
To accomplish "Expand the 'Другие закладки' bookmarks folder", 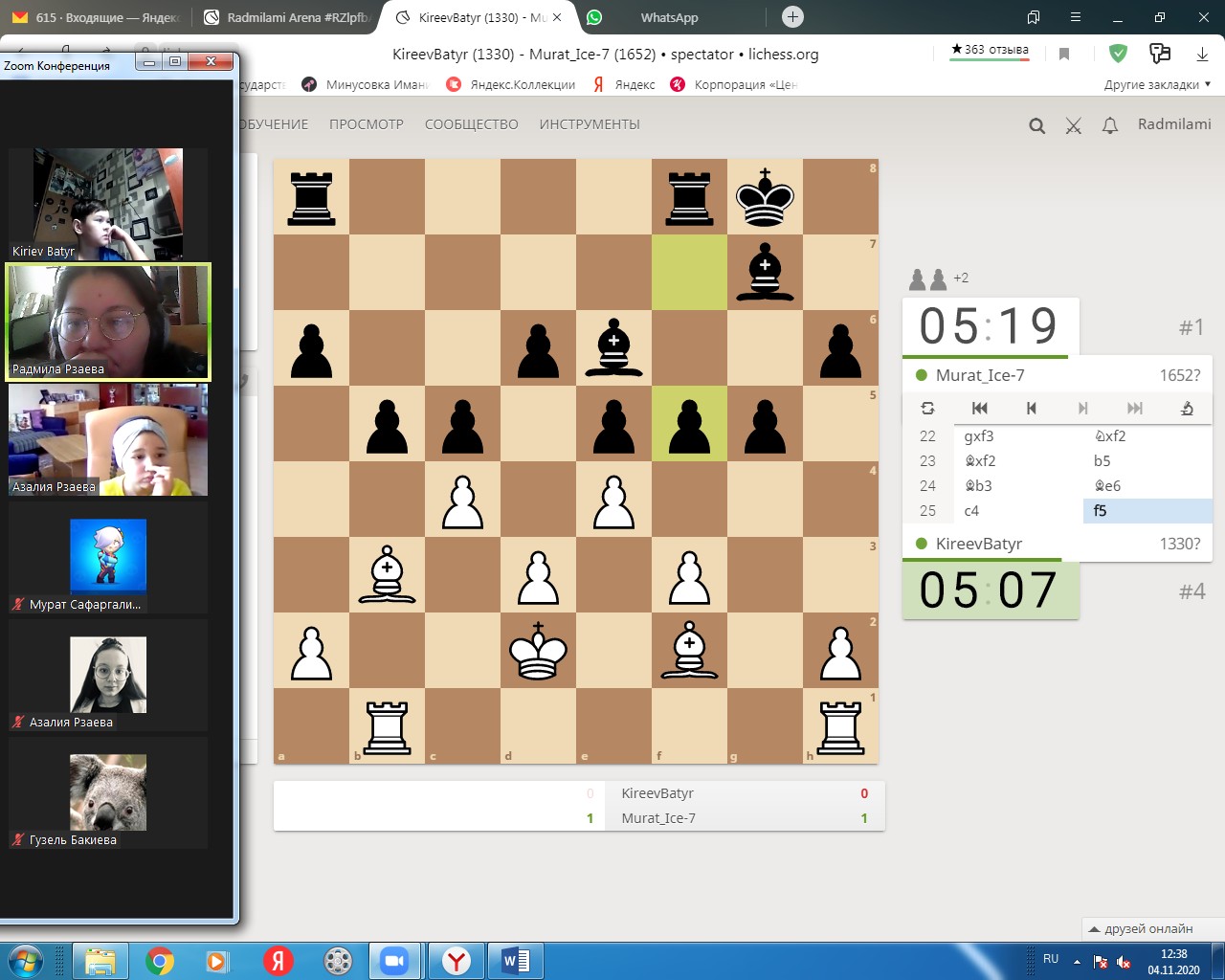I will [1156, 84].
